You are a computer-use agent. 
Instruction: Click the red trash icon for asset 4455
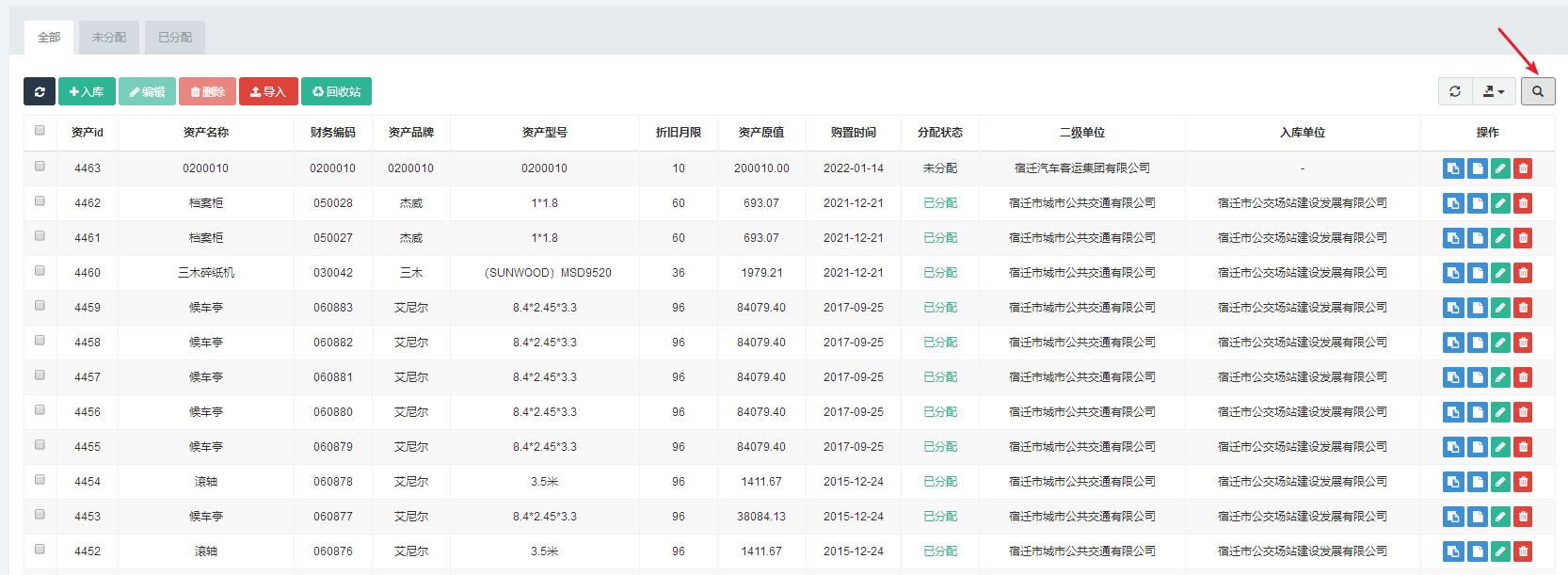click(1523, 447)
